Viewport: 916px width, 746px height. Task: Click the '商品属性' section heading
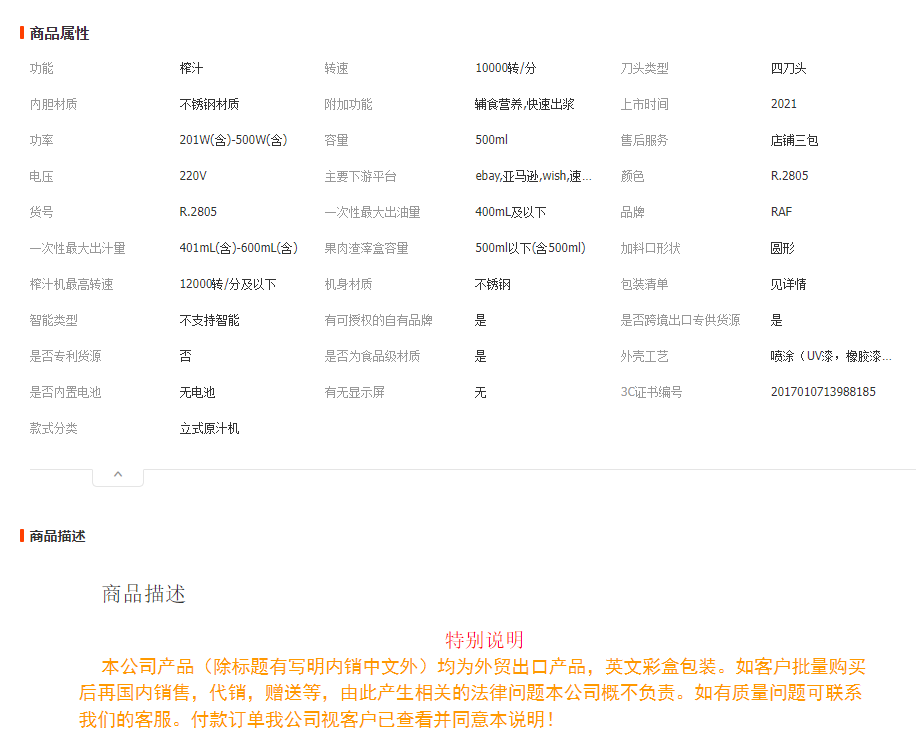(59, 34)
